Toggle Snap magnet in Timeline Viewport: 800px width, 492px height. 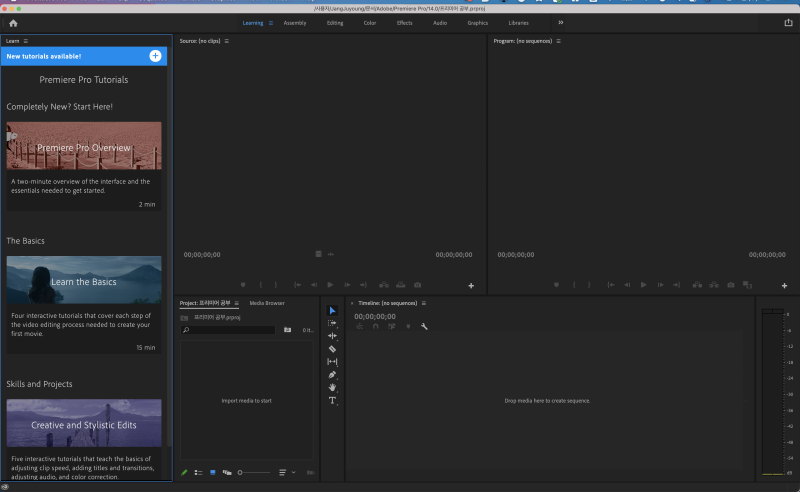376,327
